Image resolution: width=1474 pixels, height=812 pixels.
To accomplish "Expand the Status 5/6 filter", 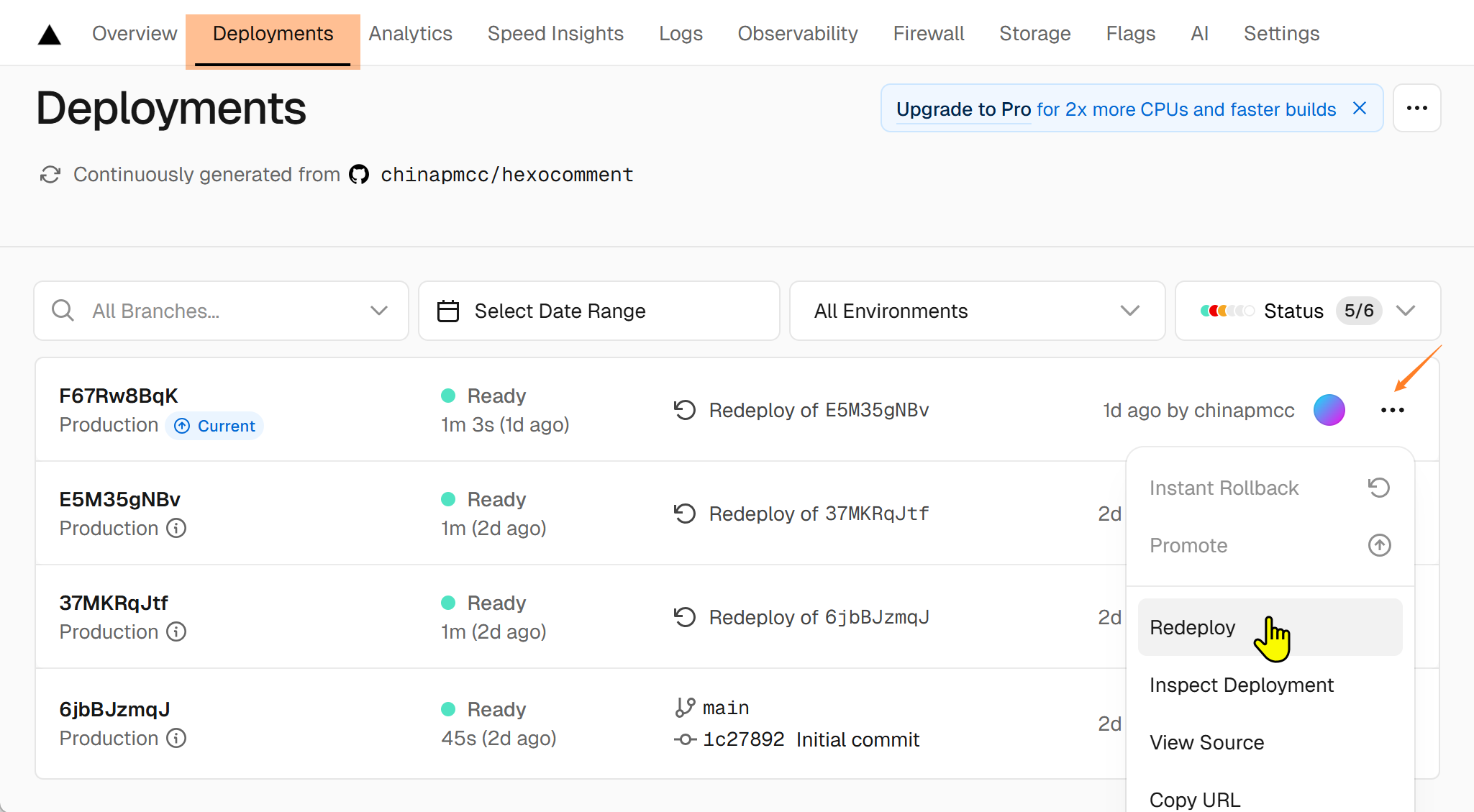I will pos(1307,311).
